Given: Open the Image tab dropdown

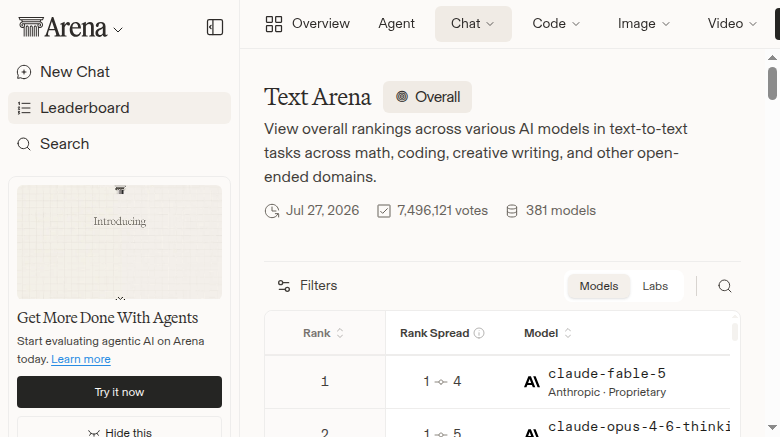Looking at the screenshot, I should [644, 24].
